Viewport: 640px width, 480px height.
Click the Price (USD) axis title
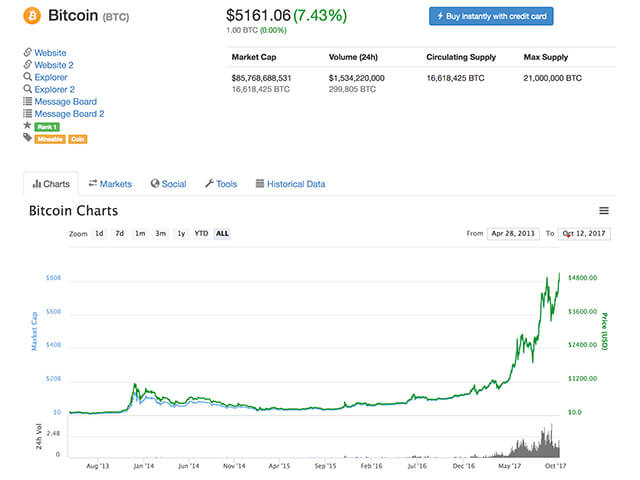[604, 331]
